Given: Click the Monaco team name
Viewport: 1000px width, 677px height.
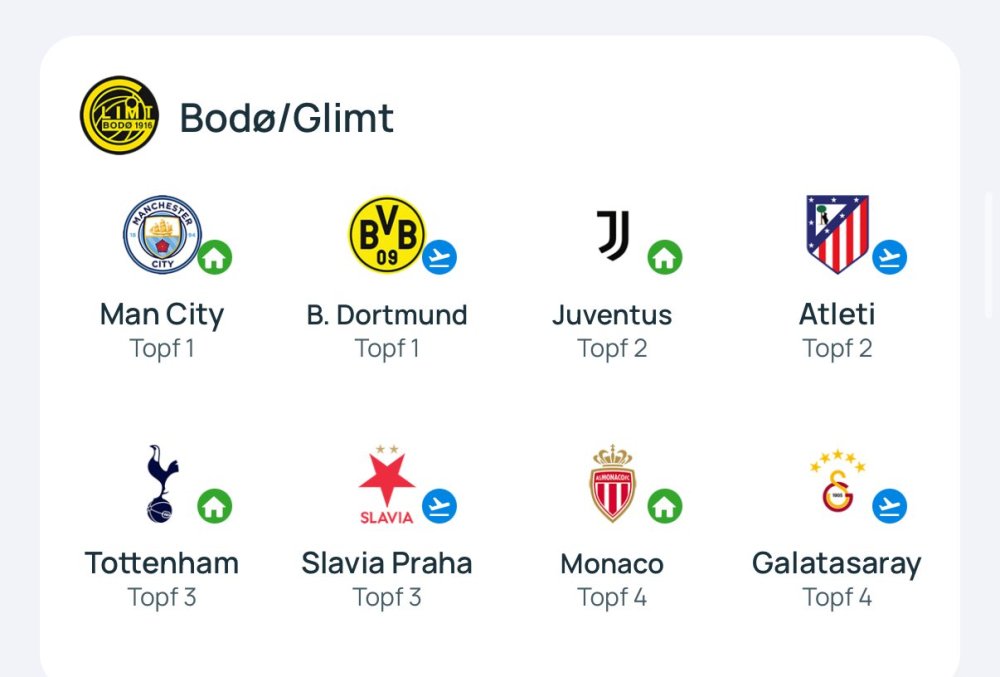Looking at the screenshot, I should coord(612,563).
